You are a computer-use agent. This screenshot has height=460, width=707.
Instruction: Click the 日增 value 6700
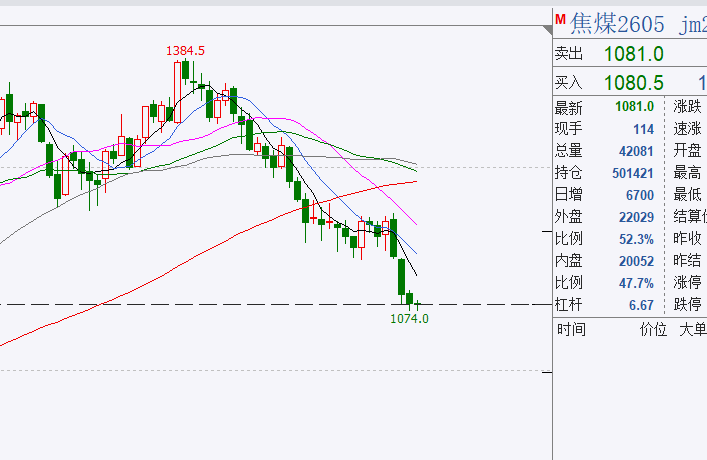click(x=640, y=195)
